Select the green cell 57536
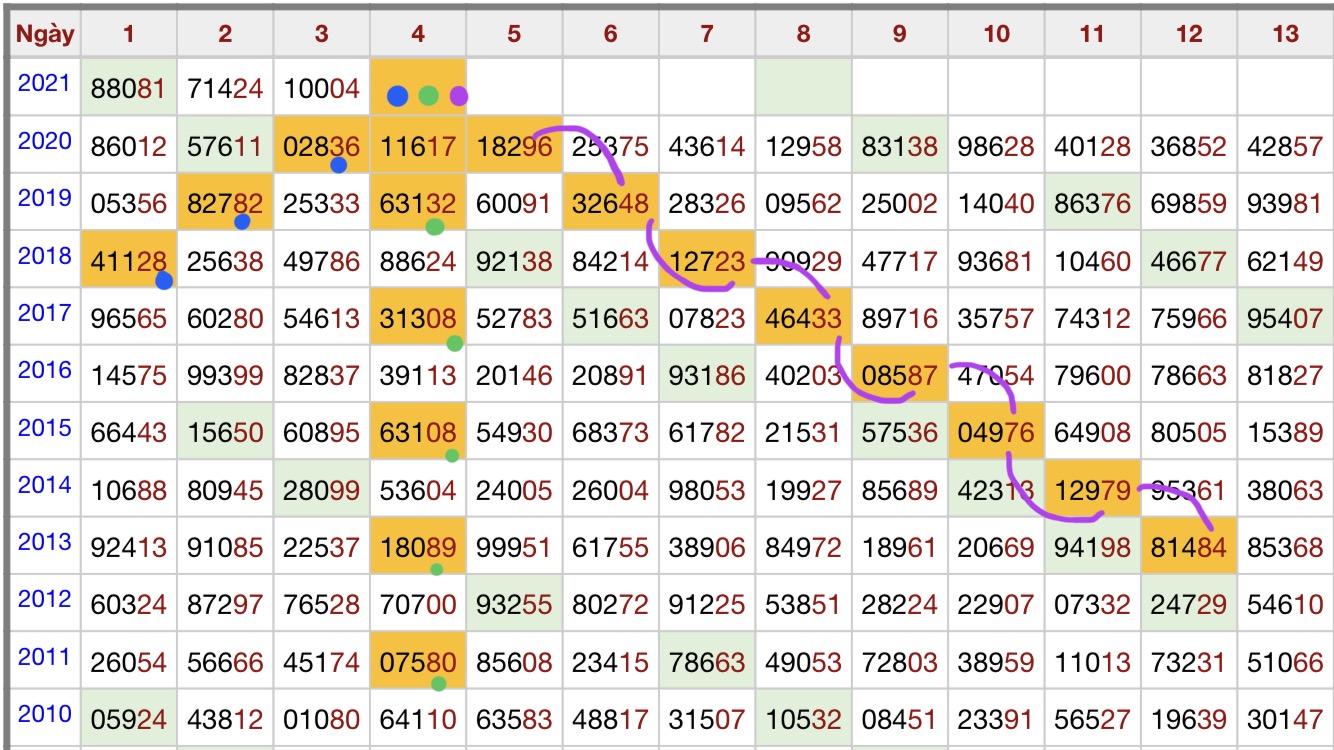The width and height of the screenshot is (1334, 750). (900, 433)
